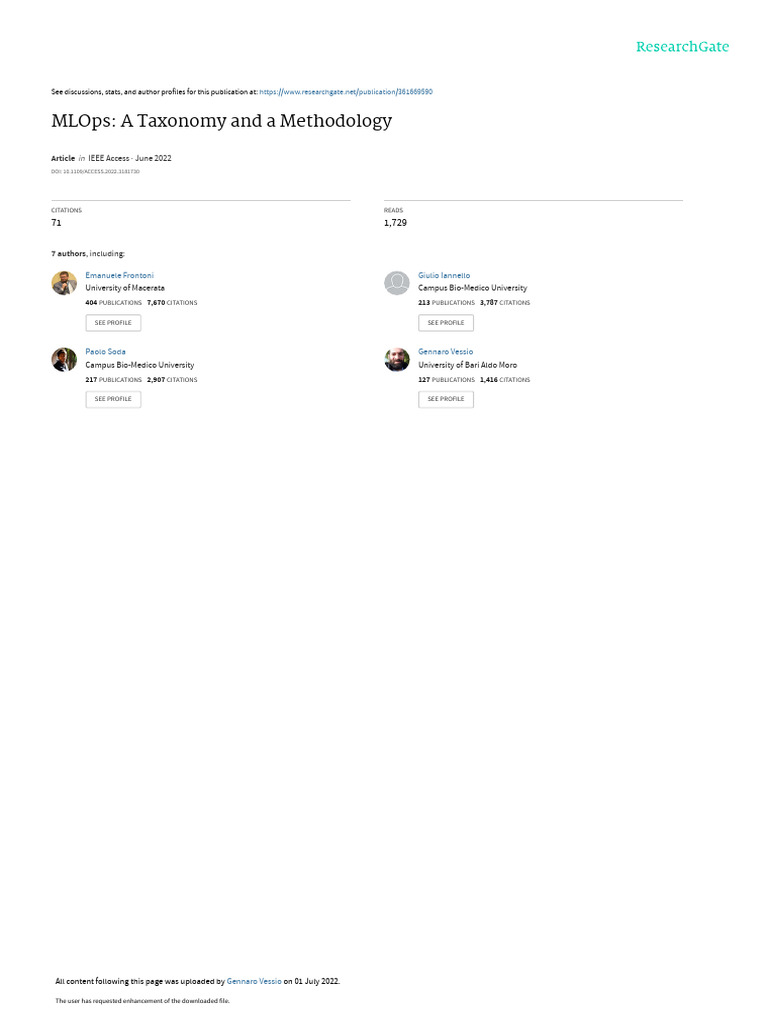The image size is (768, 1024).
Task: Click See Profile button under Giulio Iannello
Action: pyautogui.click(x=446, y=323)
